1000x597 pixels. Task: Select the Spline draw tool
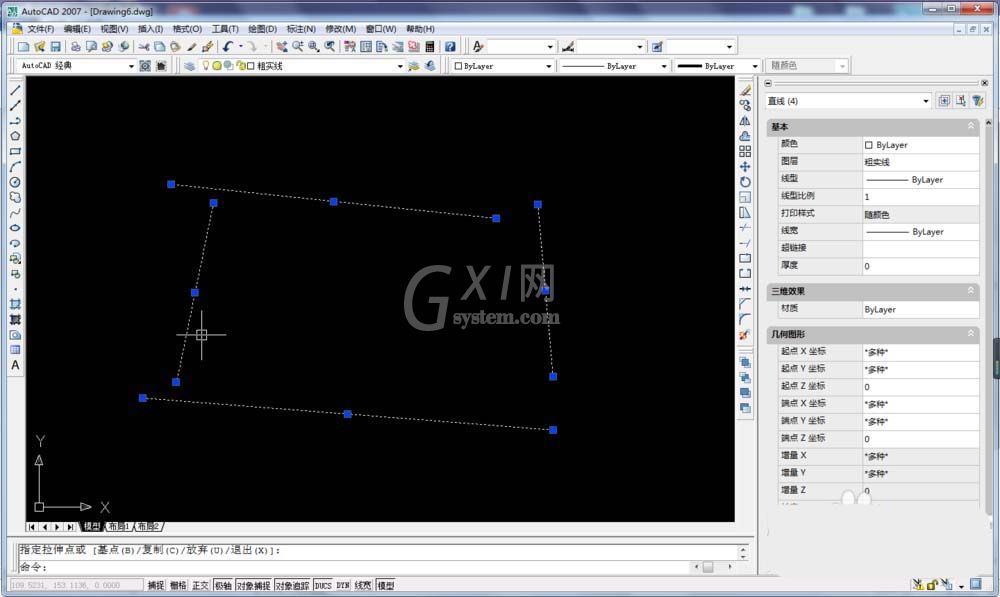15,212
